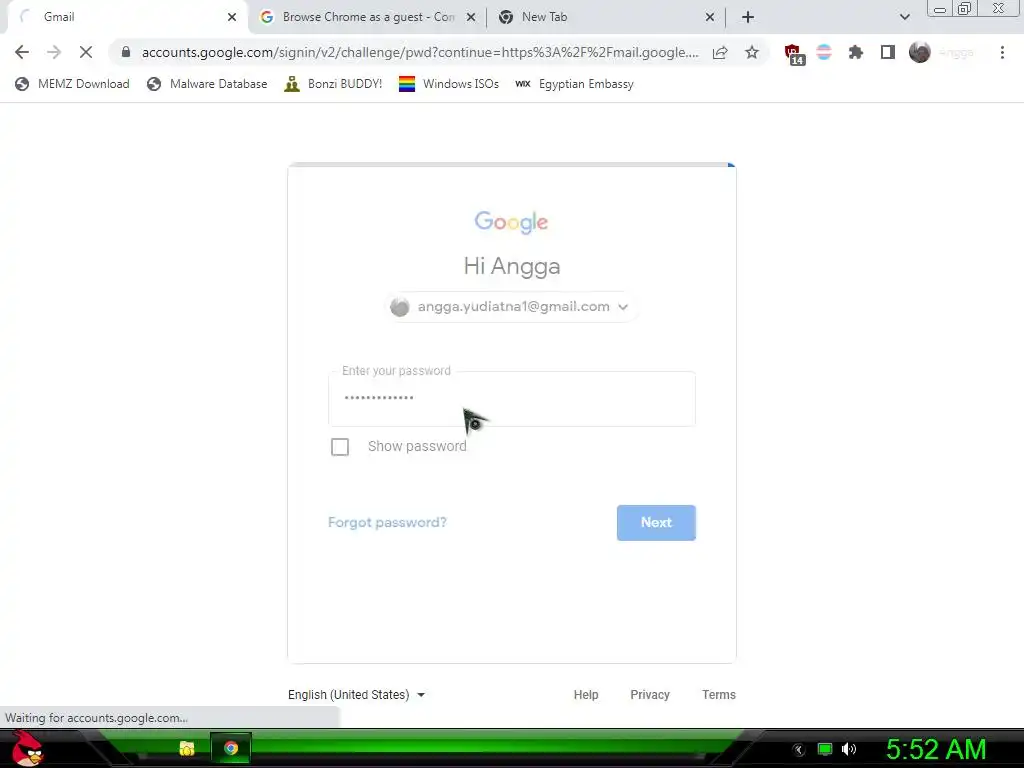1024x768 pixels.
Task: Check the Show password box
Action: [340, 447]
